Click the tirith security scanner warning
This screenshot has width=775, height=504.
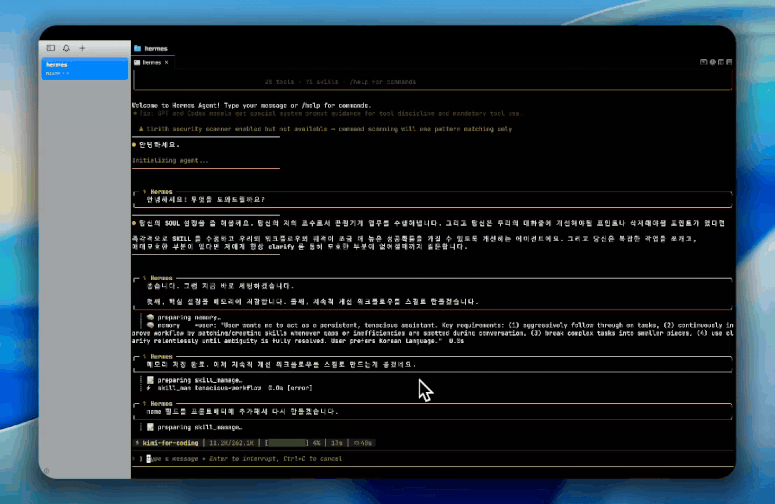click(325, 129)
